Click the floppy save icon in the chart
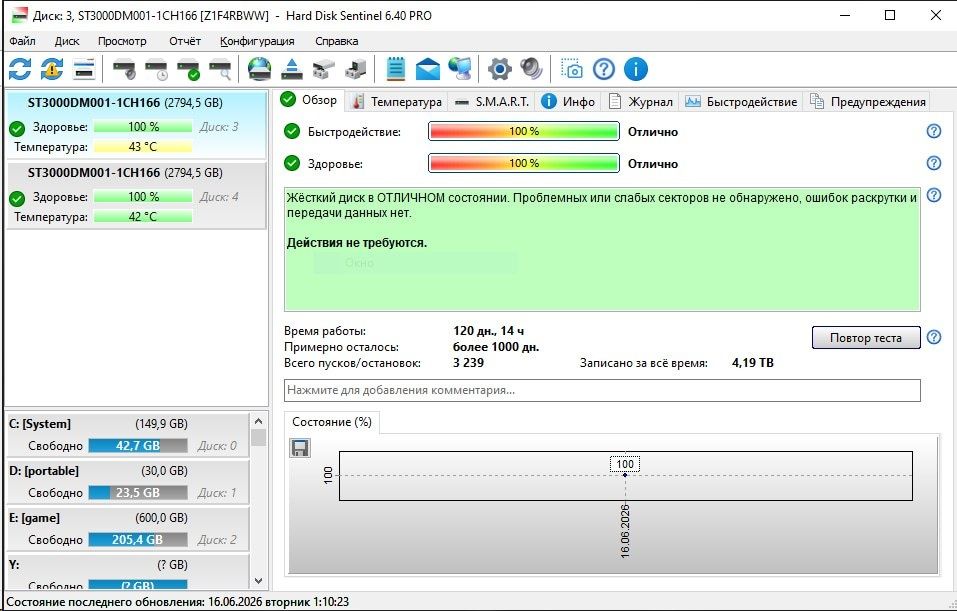The width and height of the screenshot is (957, 611). pyautogui.click(x=300, y=448)
